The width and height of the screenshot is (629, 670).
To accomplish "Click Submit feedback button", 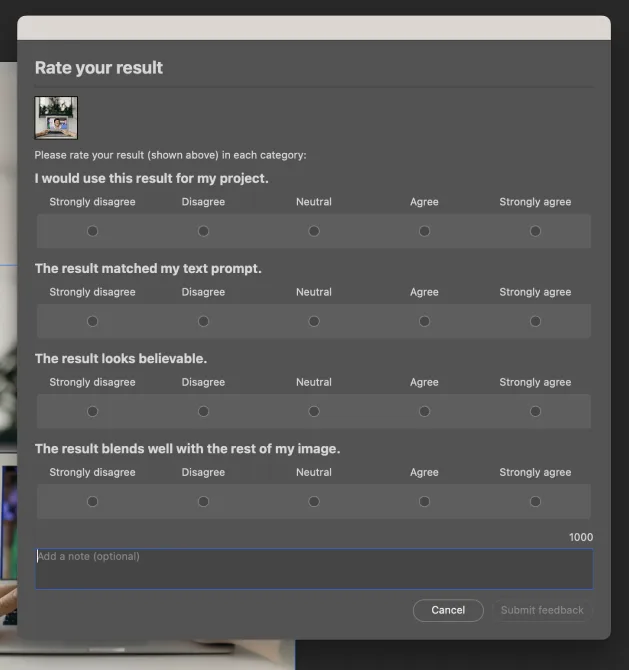I will pos(542,610).
